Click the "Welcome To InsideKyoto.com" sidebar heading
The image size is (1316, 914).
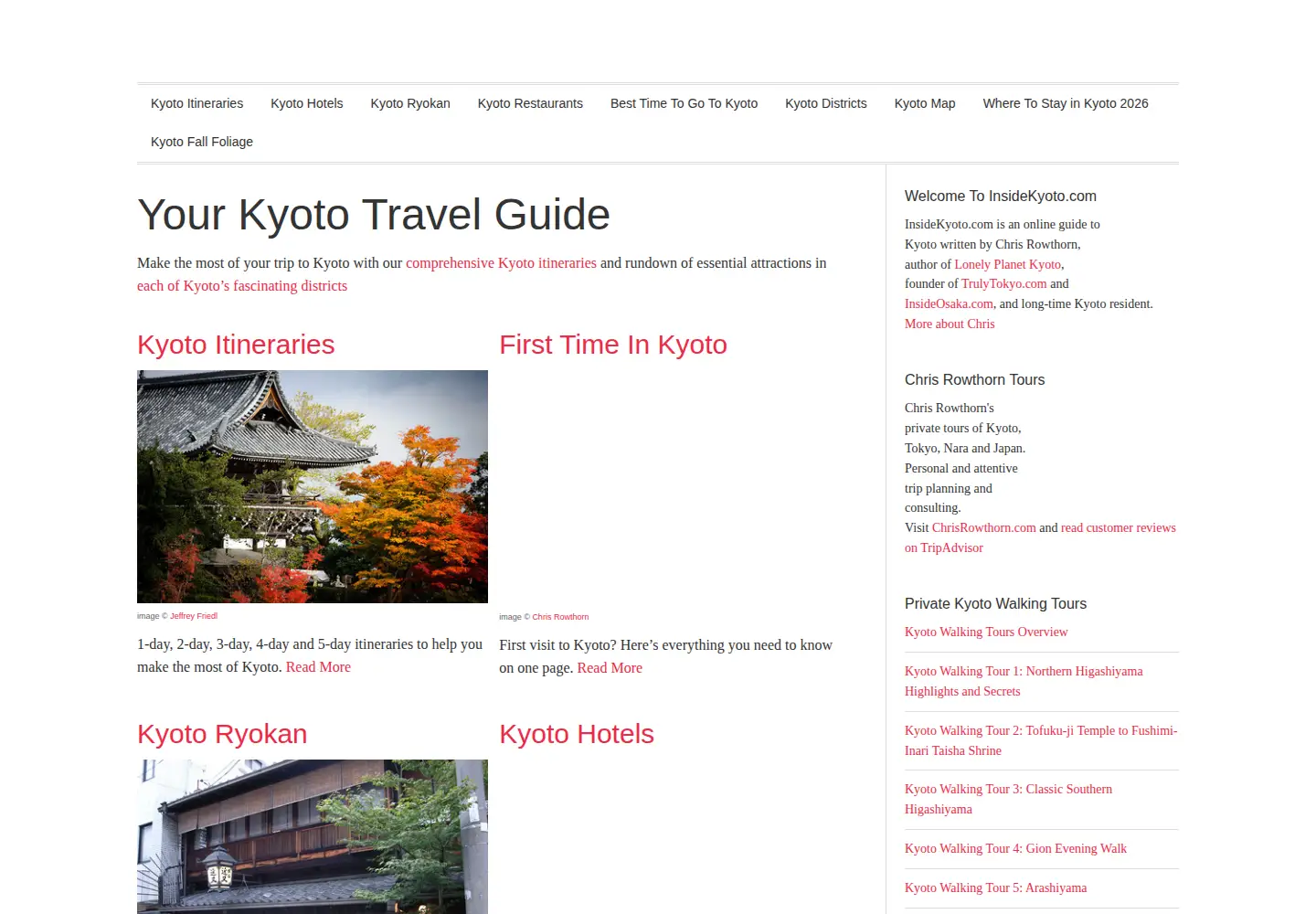pos(1001,196)
